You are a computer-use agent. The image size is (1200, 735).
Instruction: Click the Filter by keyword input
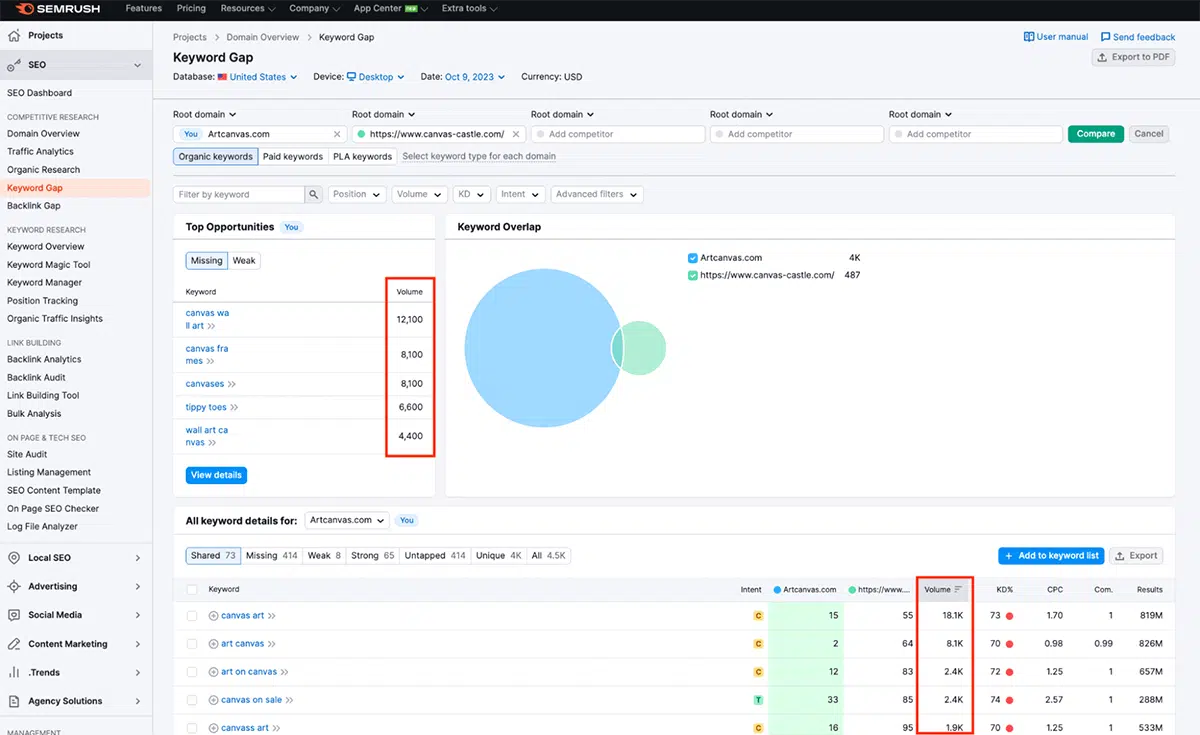click(x=239, y=194)
